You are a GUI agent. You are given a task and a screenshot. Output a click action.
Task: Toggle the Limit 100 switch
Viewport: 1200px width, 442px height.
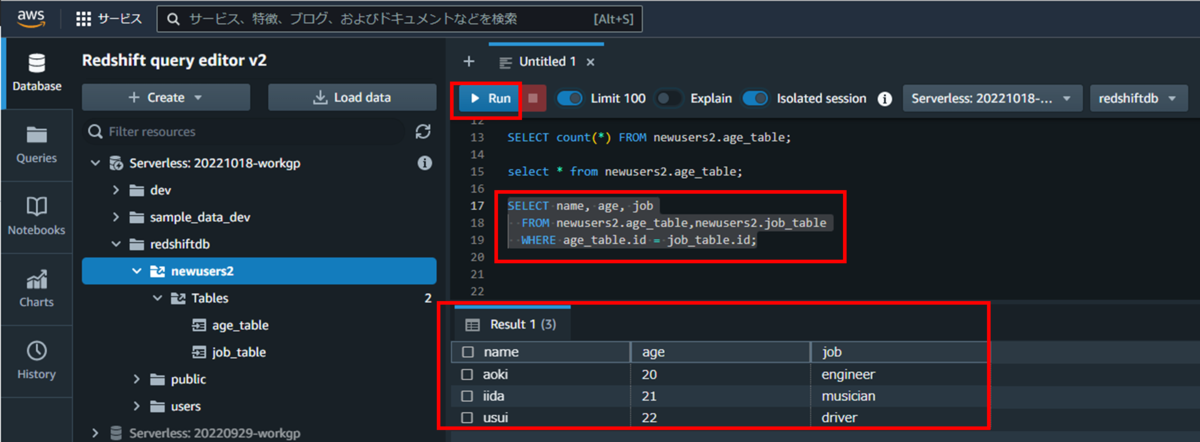[x=570, y=98]
